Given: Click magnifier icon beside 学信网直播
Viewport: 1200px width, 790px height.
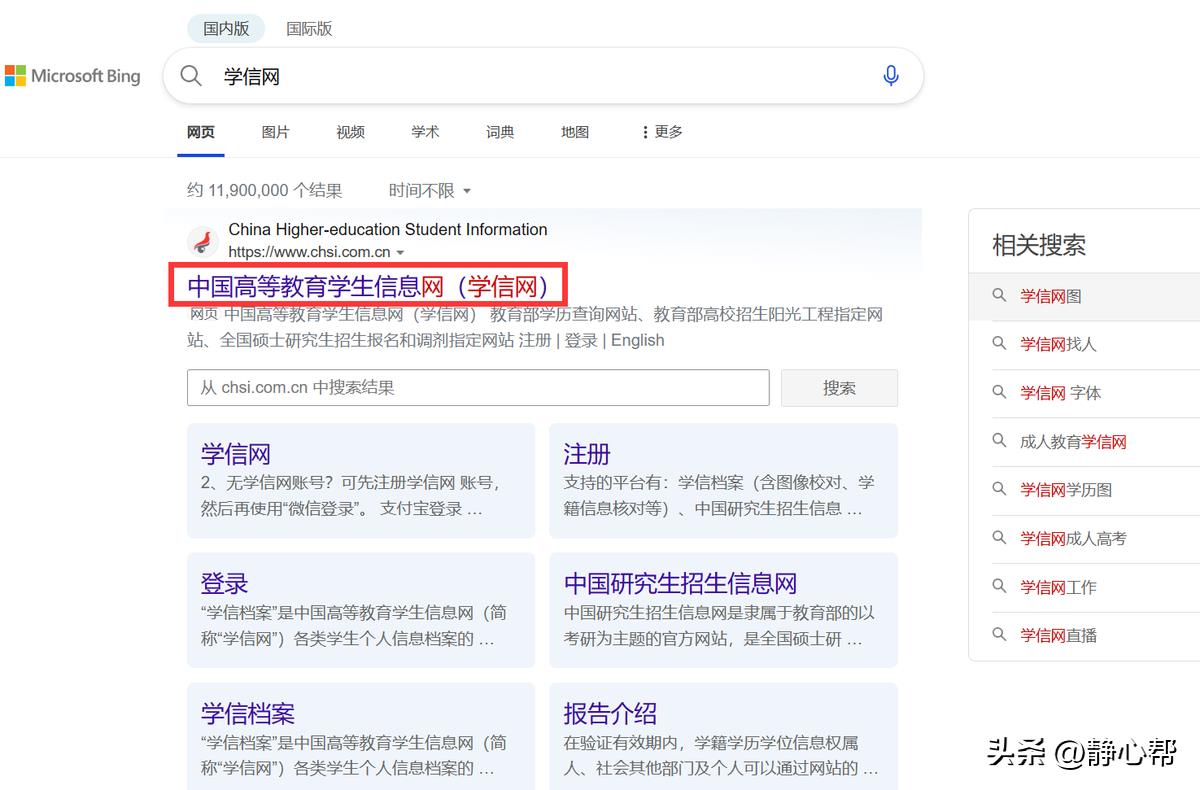Looking at the screenshot, I should pyautogui.click(x=999, y=634).
